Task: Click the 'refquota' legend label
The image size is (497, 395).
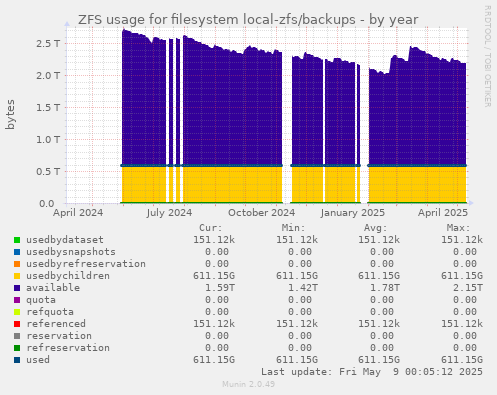Action: [x=50, y=312]
